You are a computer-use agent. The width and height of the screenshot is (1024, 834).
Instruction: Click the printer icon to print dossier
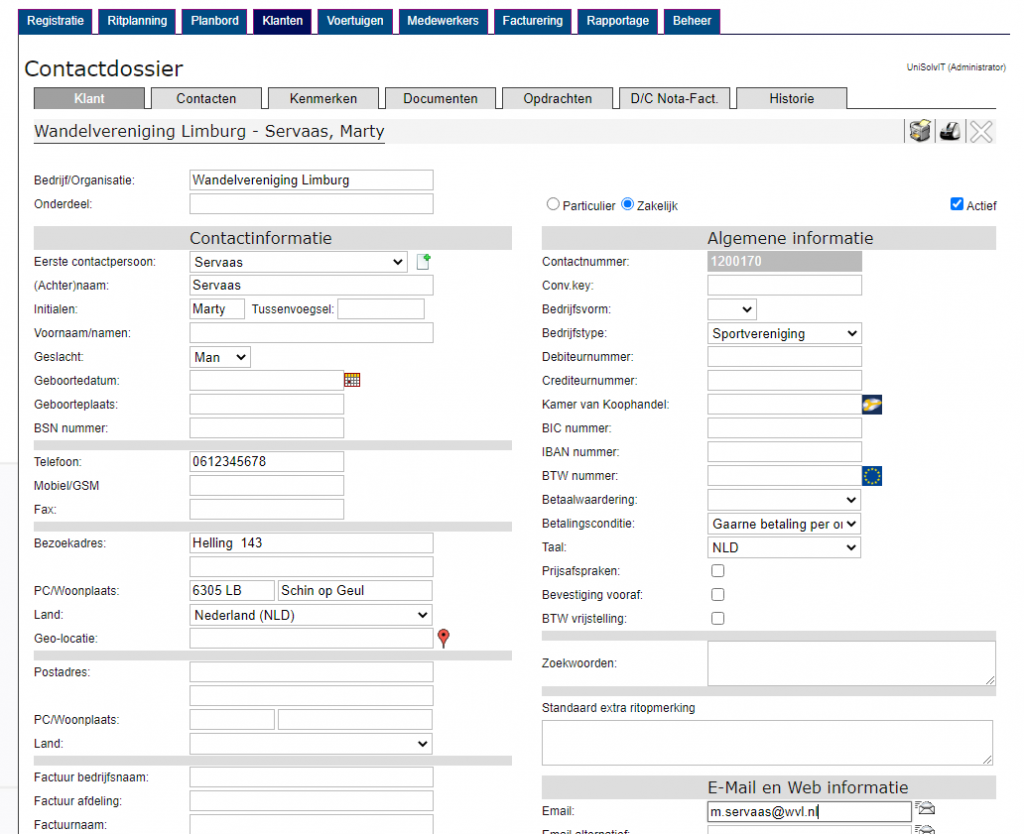920,131
